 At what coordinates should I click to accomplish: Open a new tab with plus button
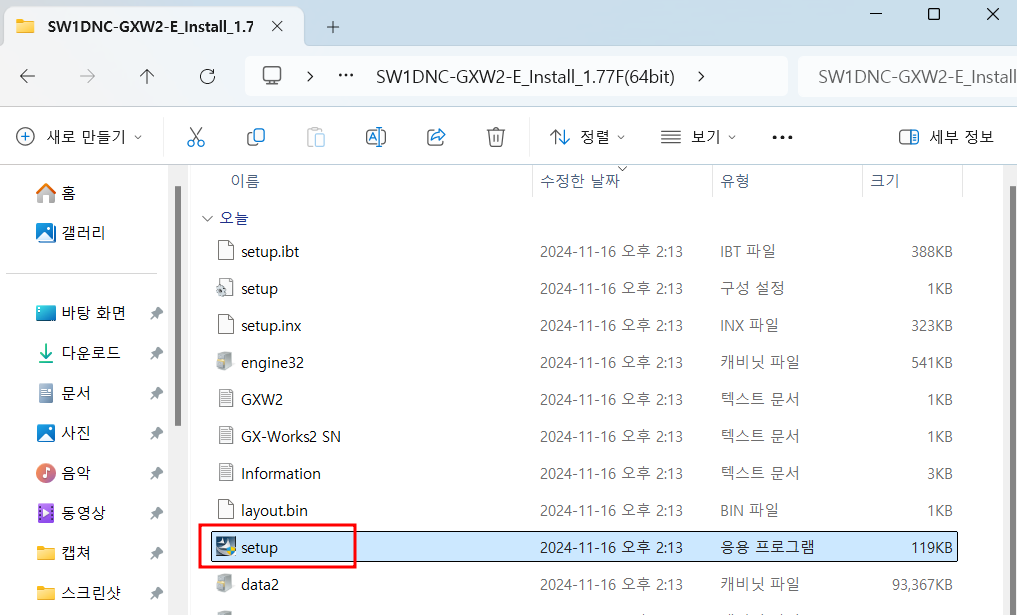[333, 27]
